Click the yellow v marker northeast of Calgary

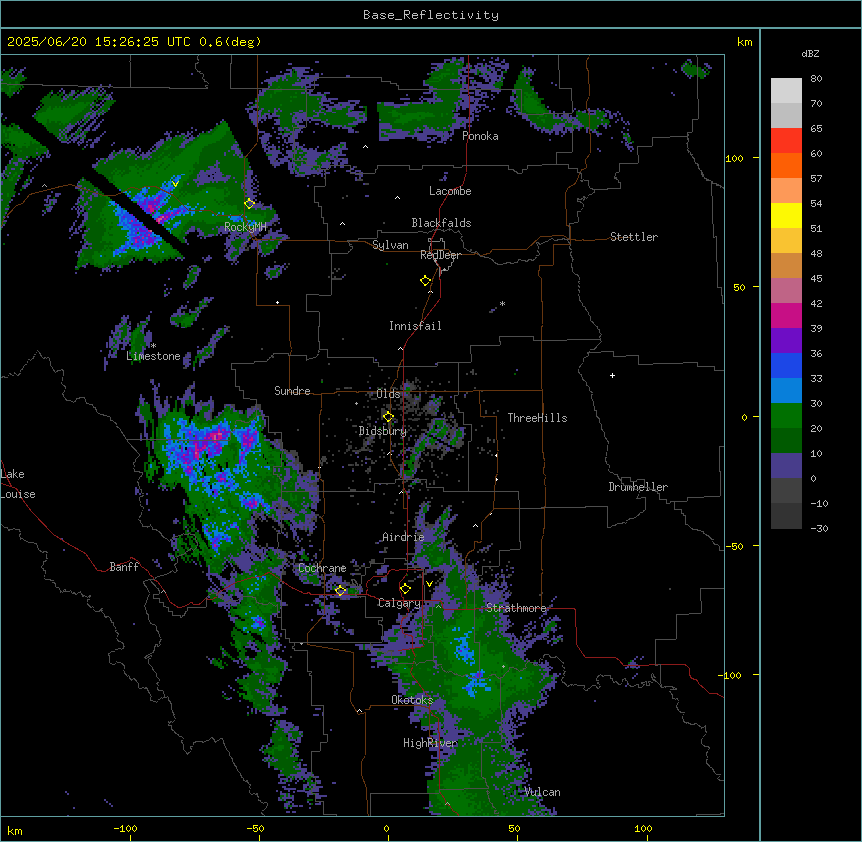coord(429,584)
